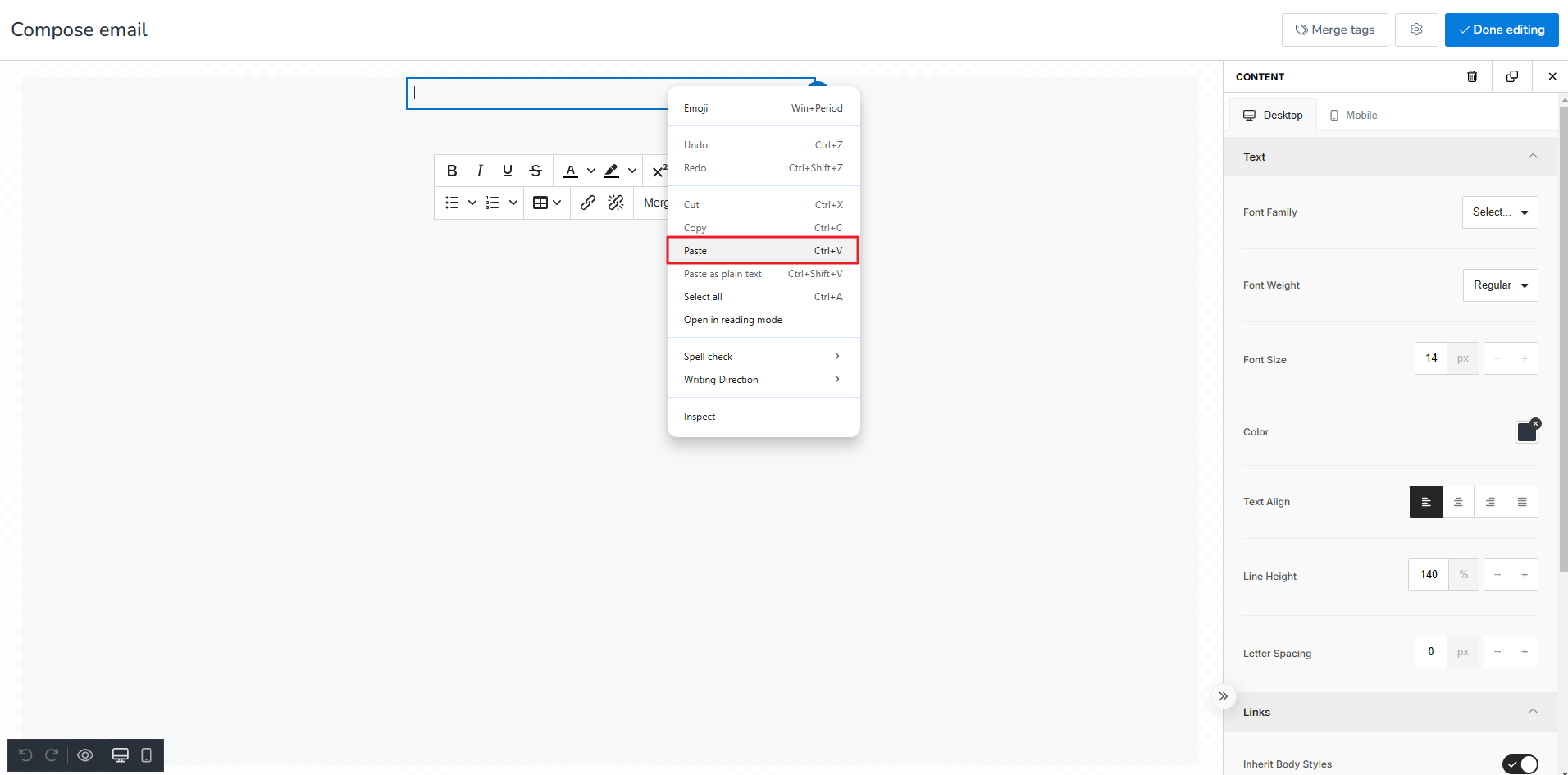Open the Font Weight dropdown showing Regular
The width and height of the screenshot is (1568, 775).
pos(1500,285)
